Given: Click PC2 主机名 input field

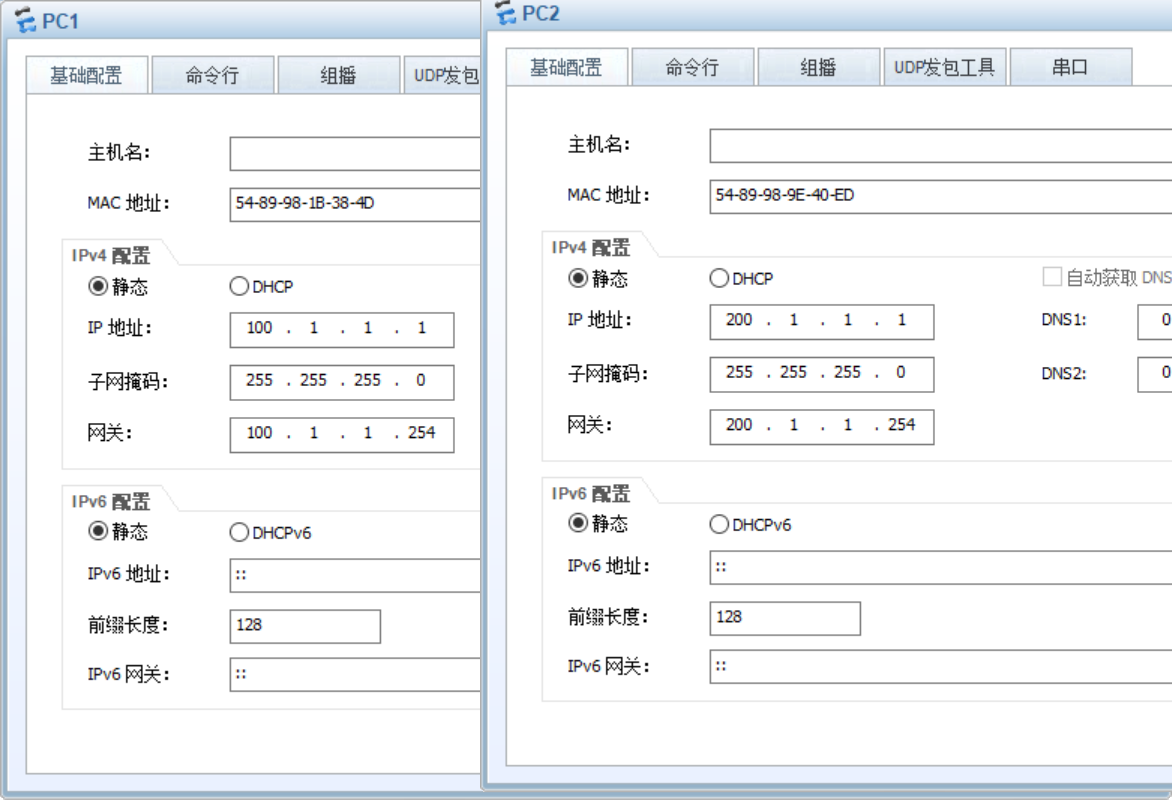Looking at the screenshot, I should (940, 146).
